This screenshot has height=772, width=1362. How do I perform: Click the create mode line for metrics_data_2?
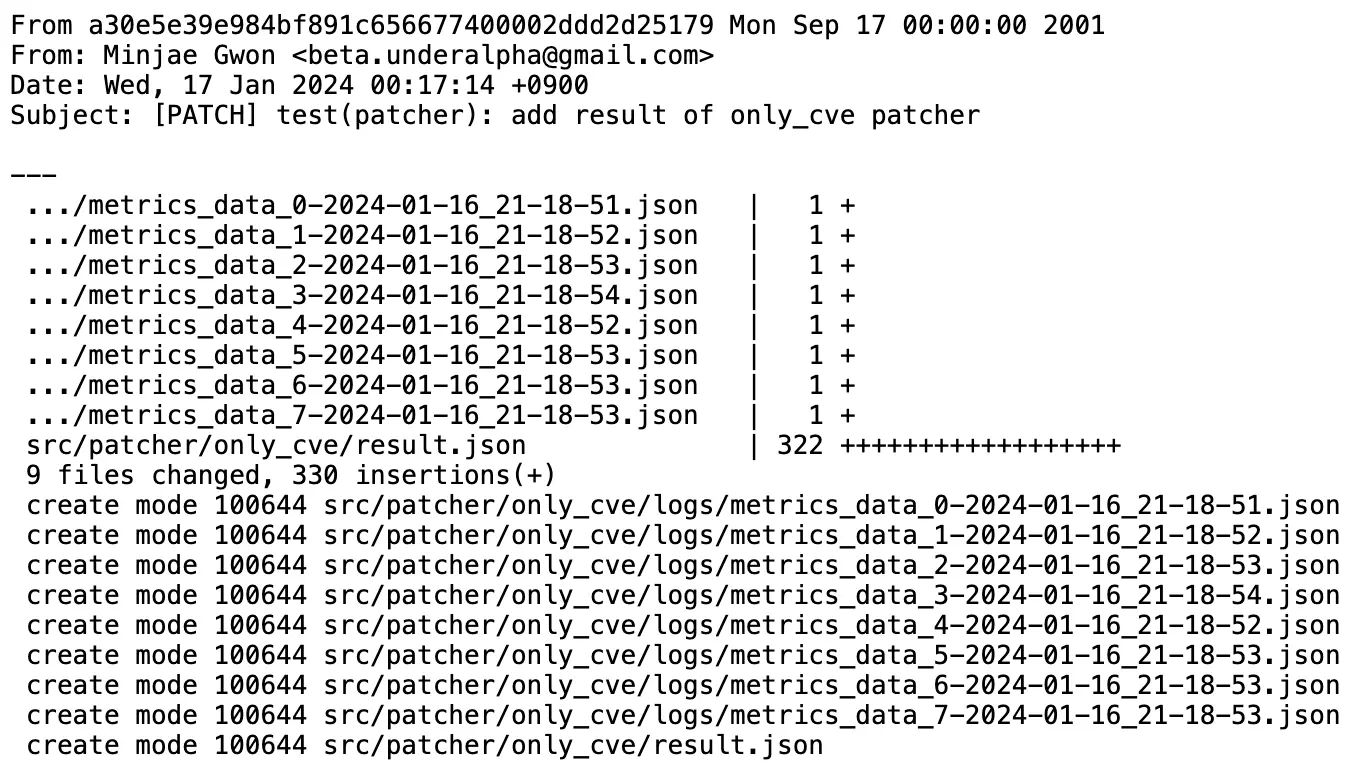point(682,565)
